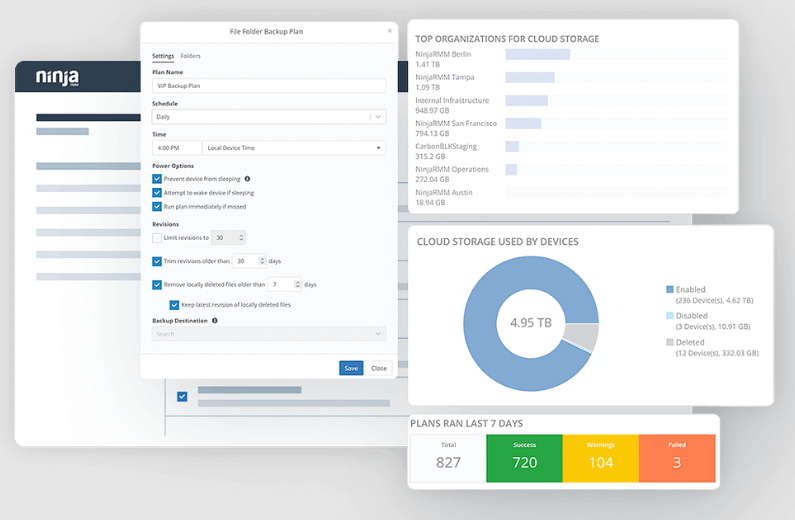
Task: Click the NinjaRMM Operations storage bar
Action: coord(511,169)
